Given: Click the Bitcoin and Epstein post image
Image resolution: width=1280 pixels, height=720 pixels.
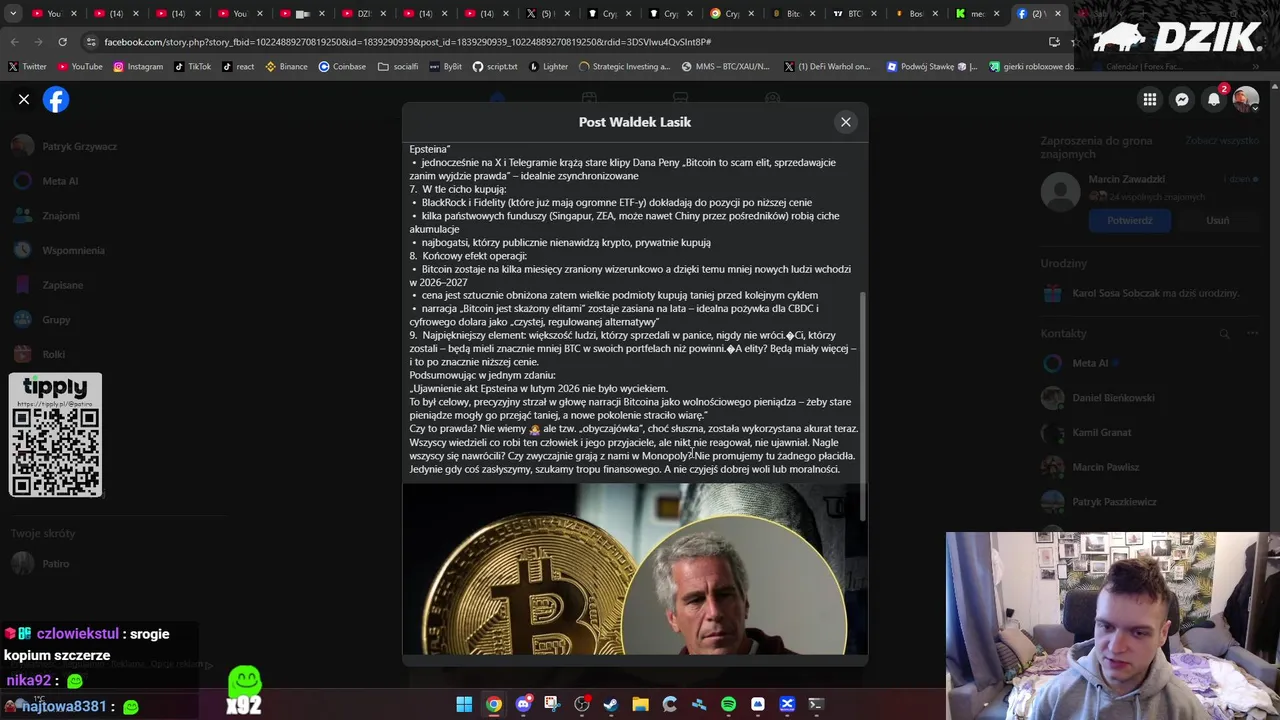Looking at the screenshot, I should pos(635,569).
